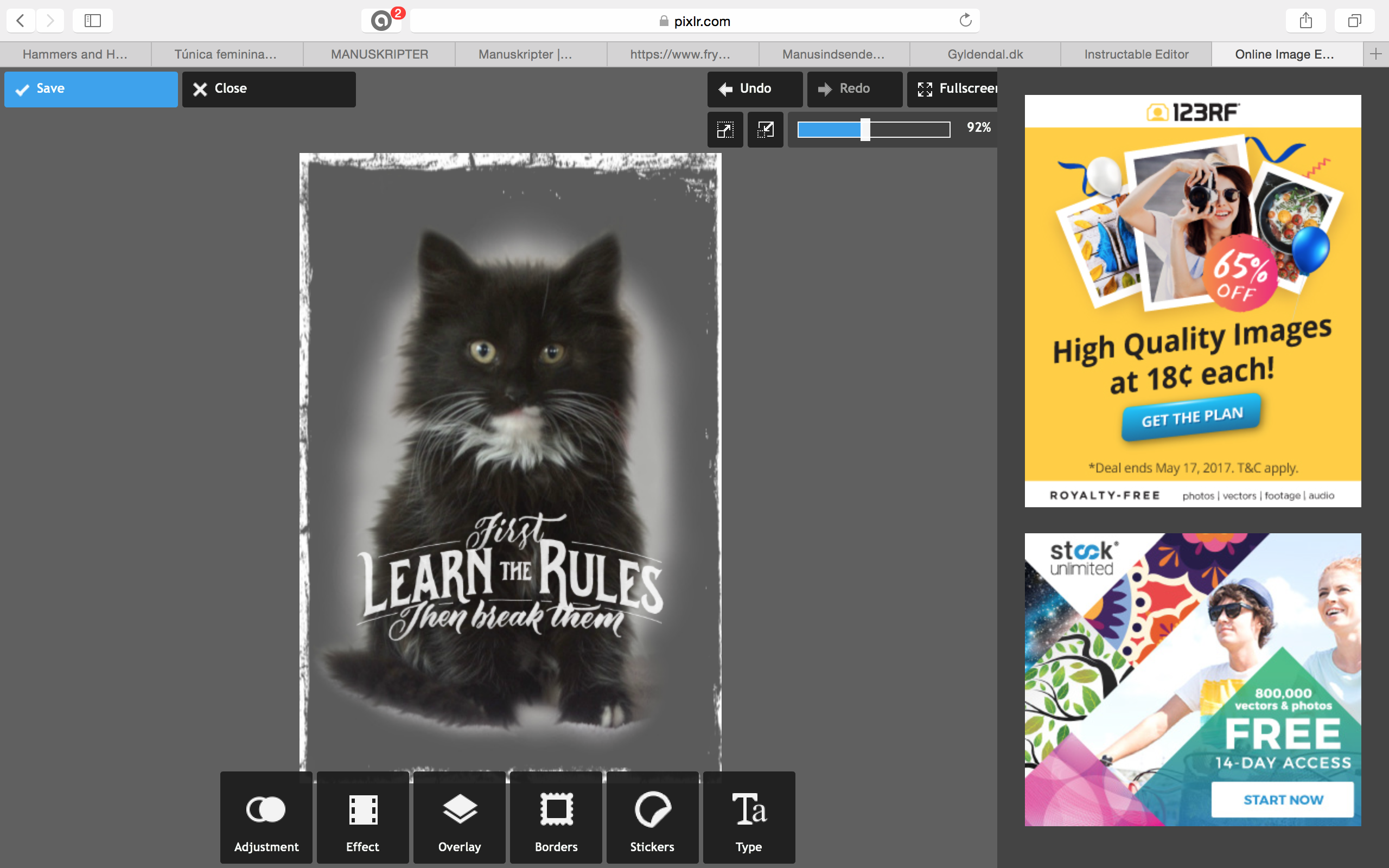Toggle the Safari sidebar button
1389x868 pixels.
pos(92,21)
